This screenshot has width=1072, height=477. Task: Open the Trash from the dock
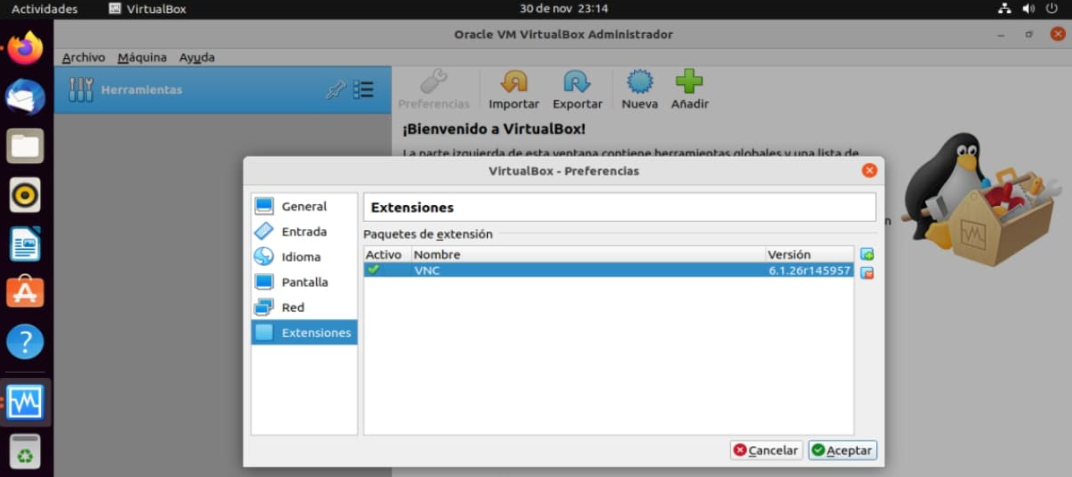click(26, 452)
